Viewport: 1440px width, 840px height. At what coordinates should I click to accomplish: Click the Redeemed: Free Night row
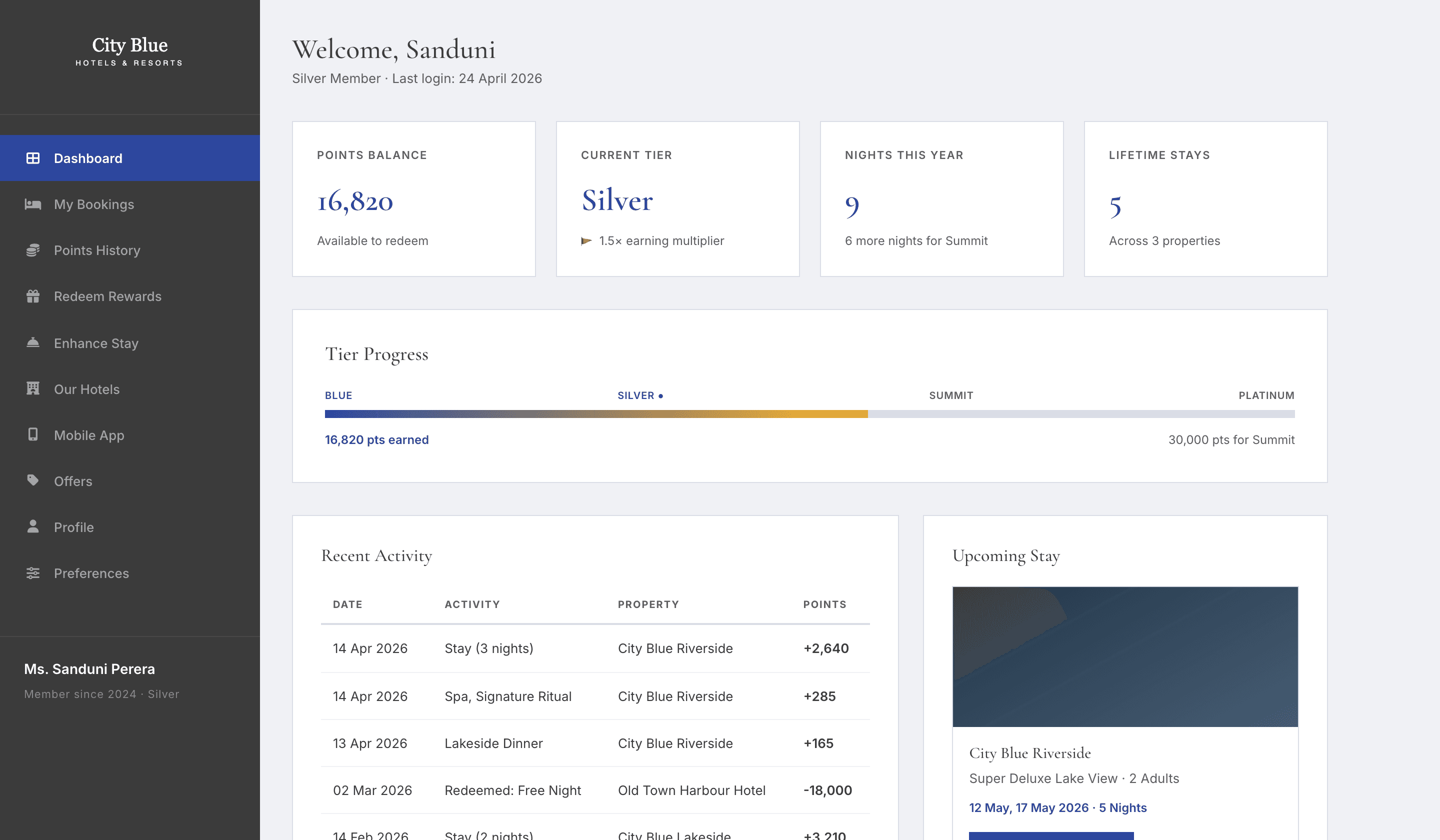click(595, 790)
